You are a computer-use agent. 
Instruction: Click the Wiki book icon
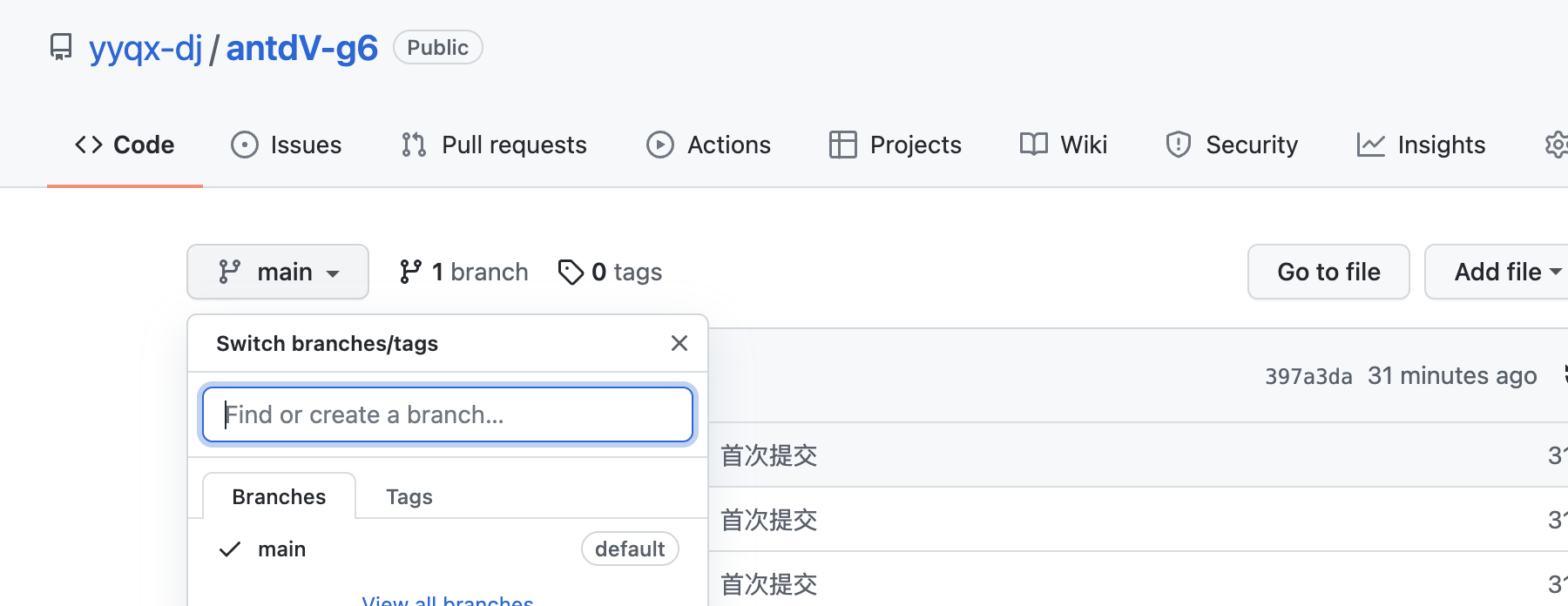pos(1034,144)
